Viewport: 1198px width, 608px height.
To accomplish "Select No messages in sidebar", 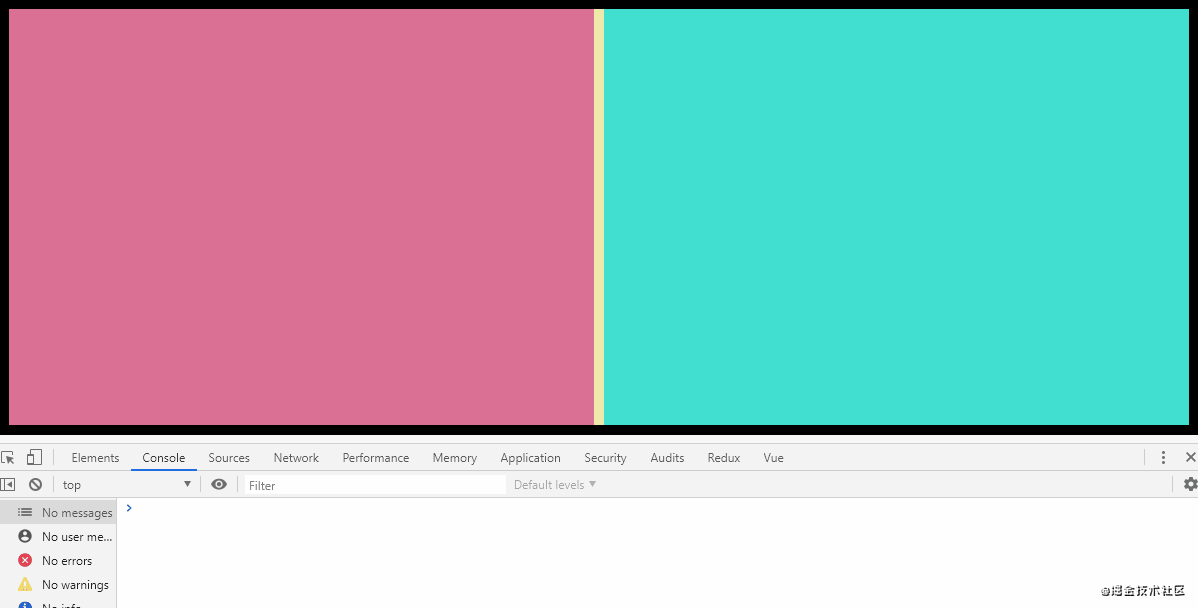I will pos(58,513).
